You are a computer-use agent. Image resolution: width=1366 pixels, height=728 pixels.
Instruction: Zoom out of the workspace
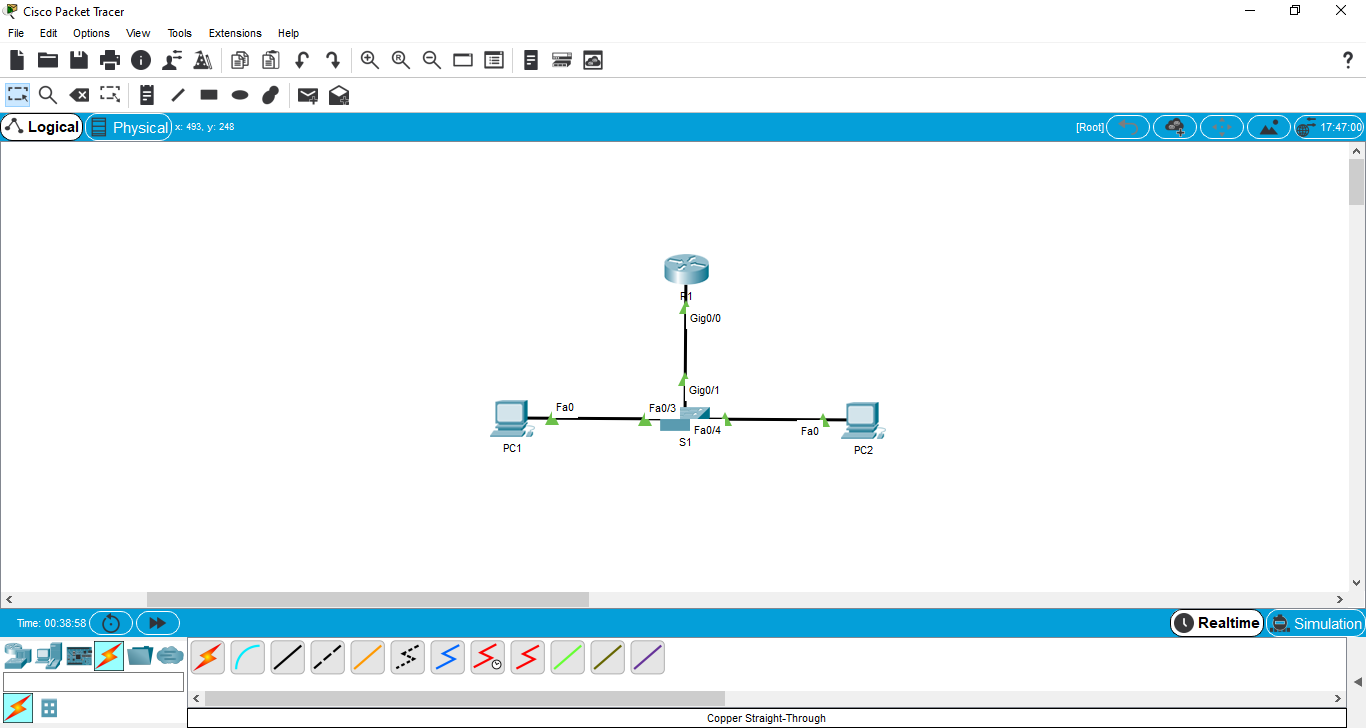point(432,60)
